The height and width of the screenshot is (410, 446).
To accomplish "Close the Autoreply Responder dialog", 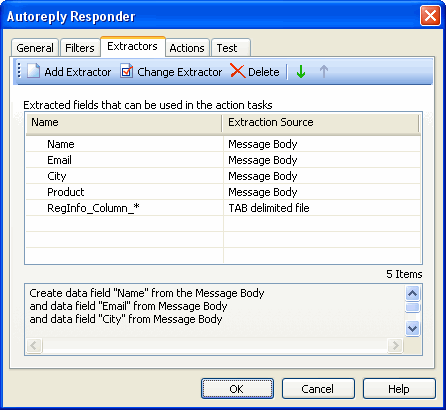I will 430,16.
